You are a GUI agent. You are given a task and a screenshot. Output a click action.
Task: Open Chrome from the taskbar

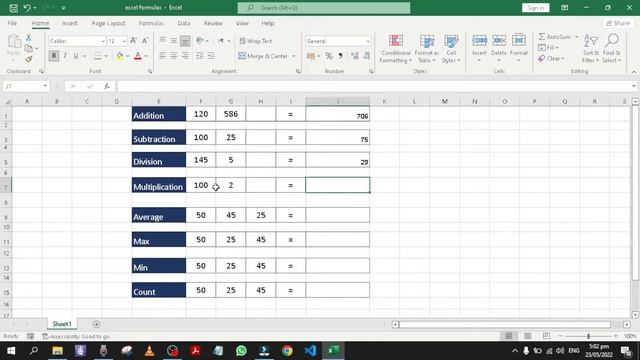(x=287, y=351)
